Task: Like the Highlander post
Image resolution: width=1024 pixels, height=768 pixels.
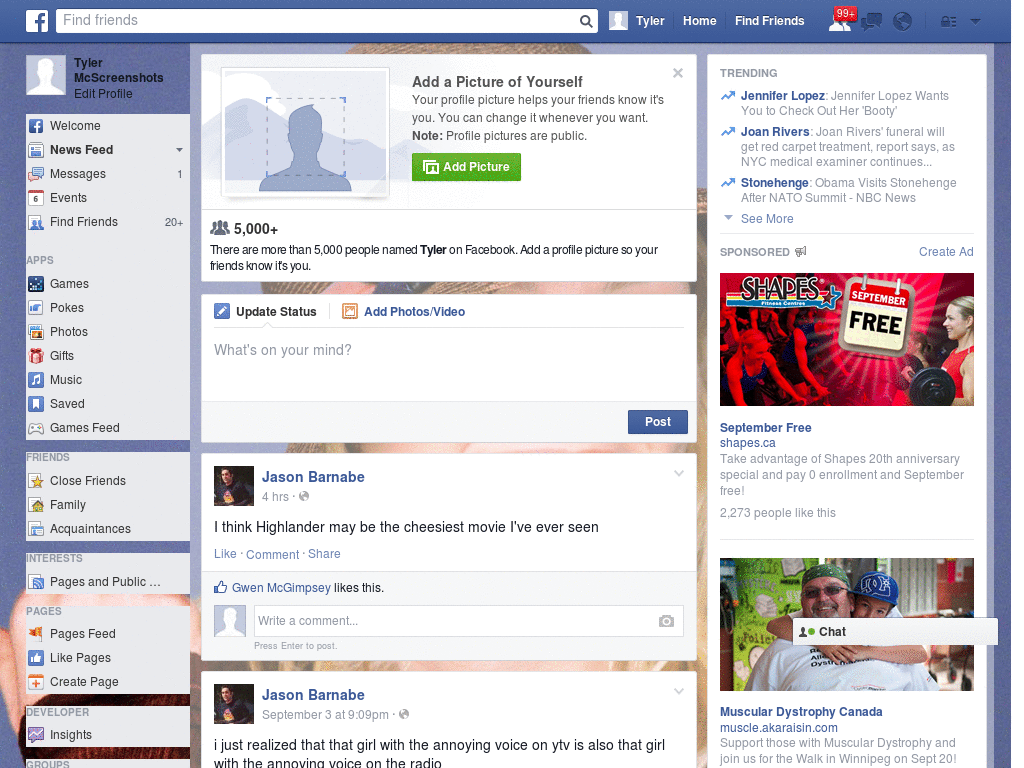Action: tap(225, 554)
